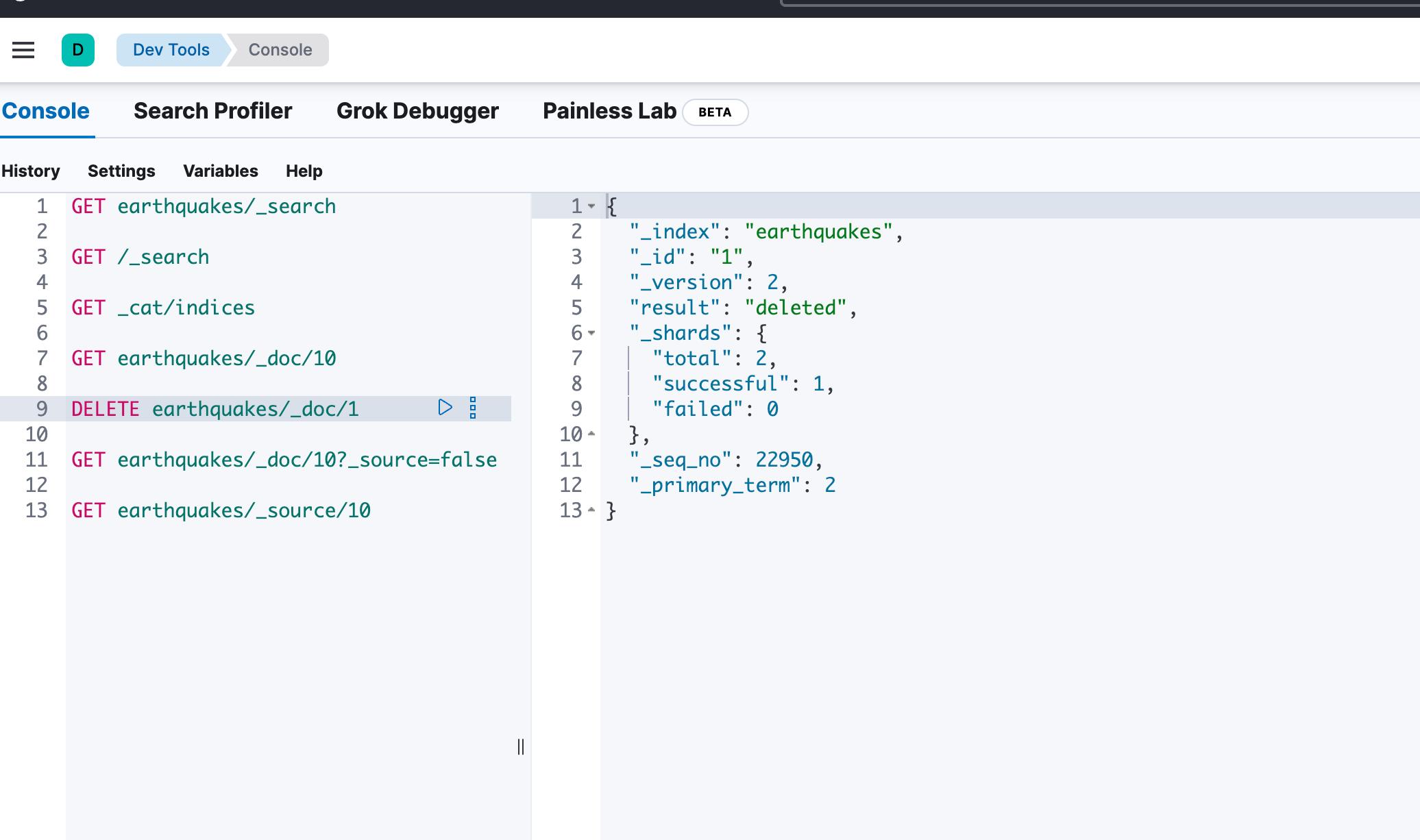Open the console Help
The image size is (1420, 840).
coord(304,171)
